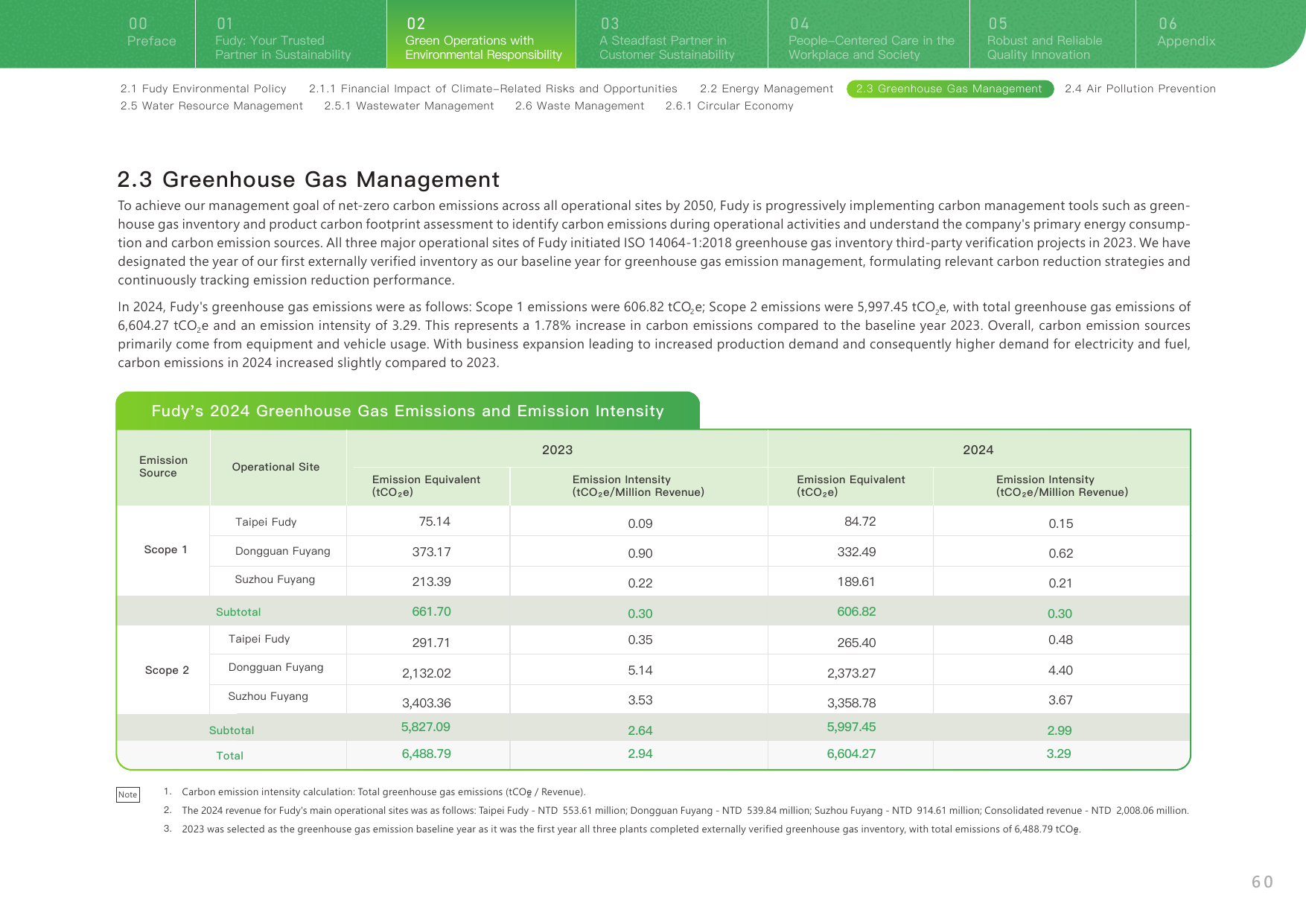The image size is (1306, 924).
Task: Click the boxed Note label
Action: (128, 794)
